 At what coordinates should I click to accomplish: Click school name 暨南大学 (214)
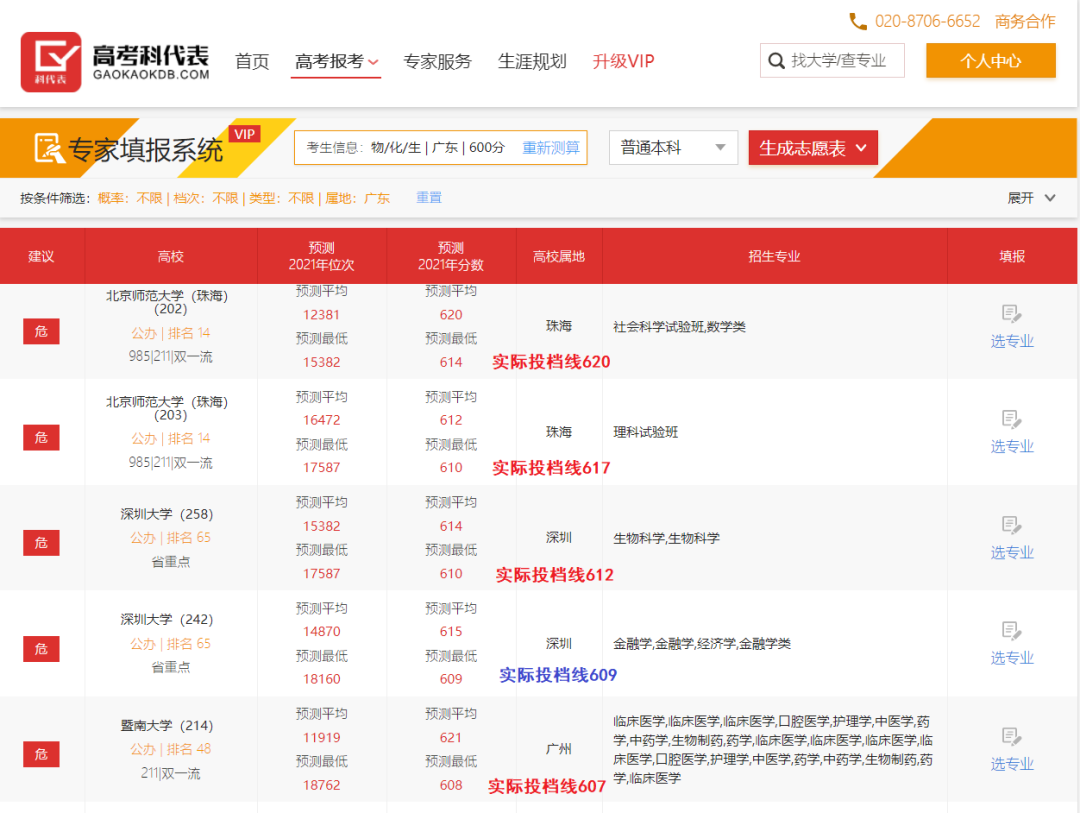click(167, 725)
